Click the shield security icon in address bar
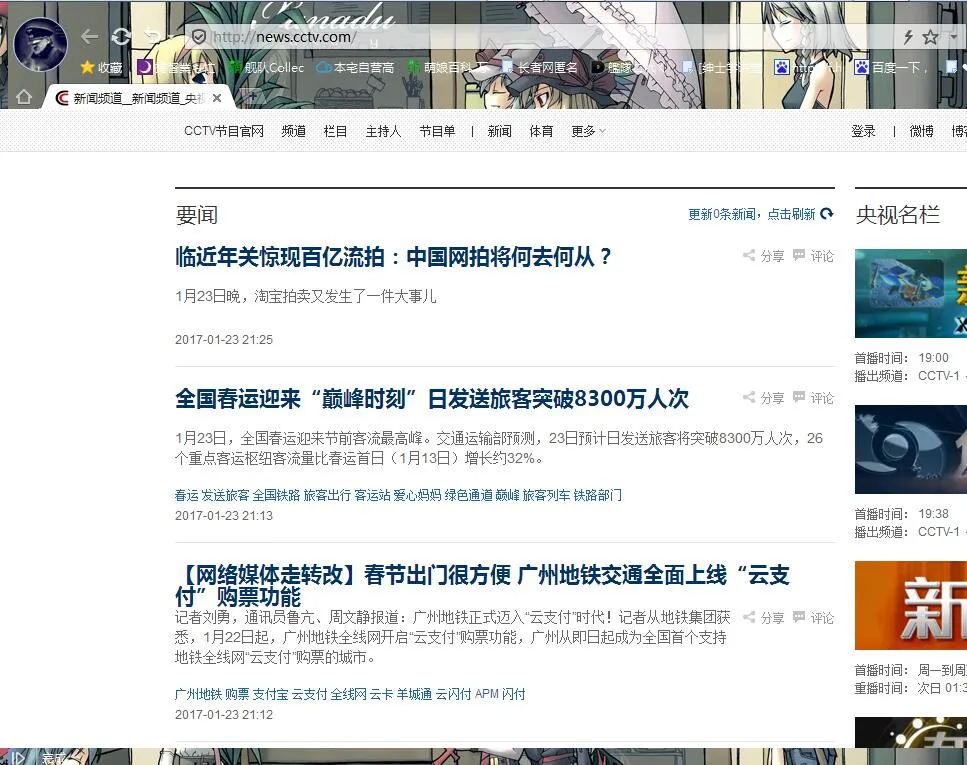 click(199, 37)
